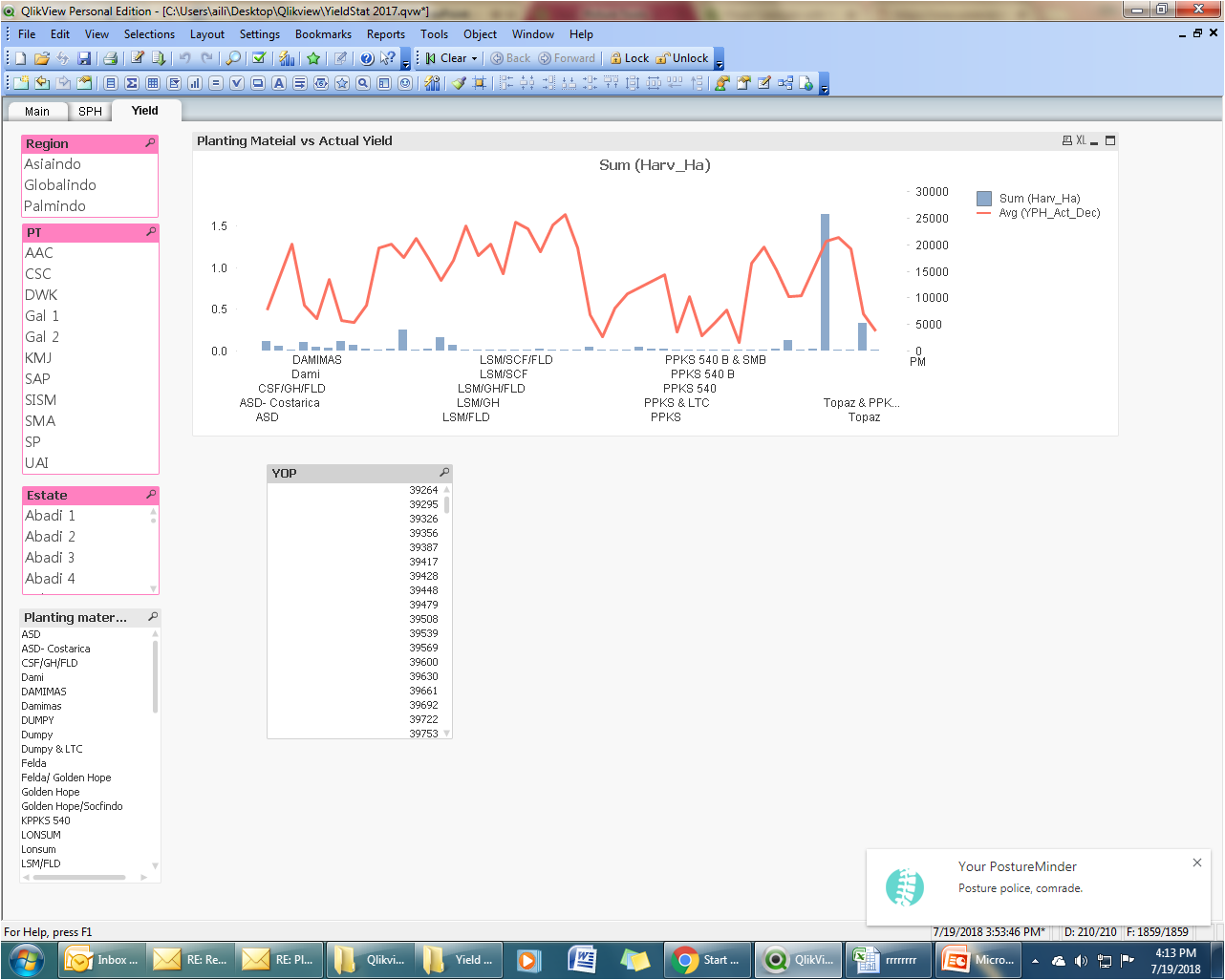Viewport: 1225px width, 980px height.
Task: Click the Sum (Harv_Ha) blue legend swatch
Action: (x=984, y=199)
